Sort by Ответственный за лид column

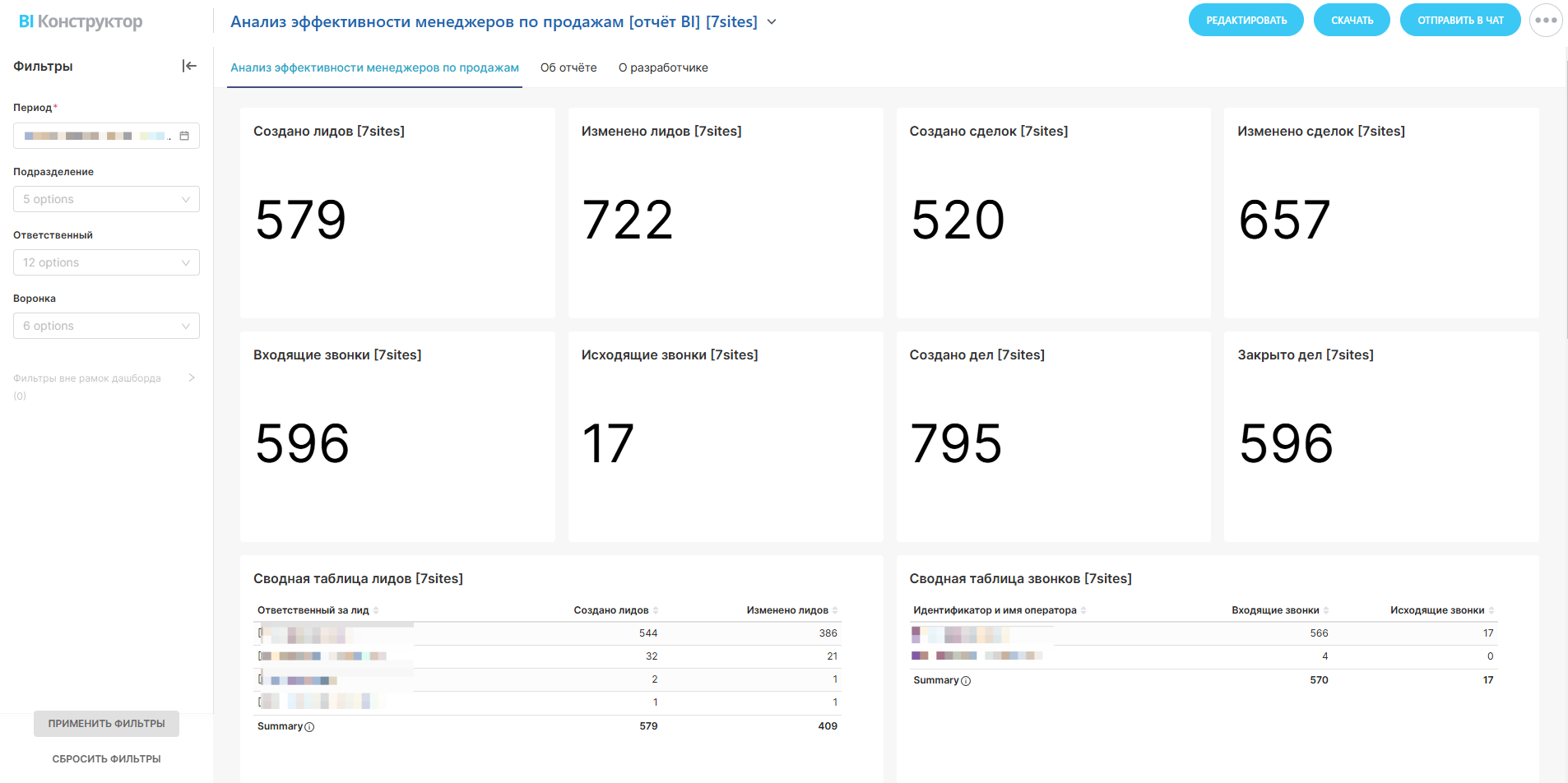376,610
